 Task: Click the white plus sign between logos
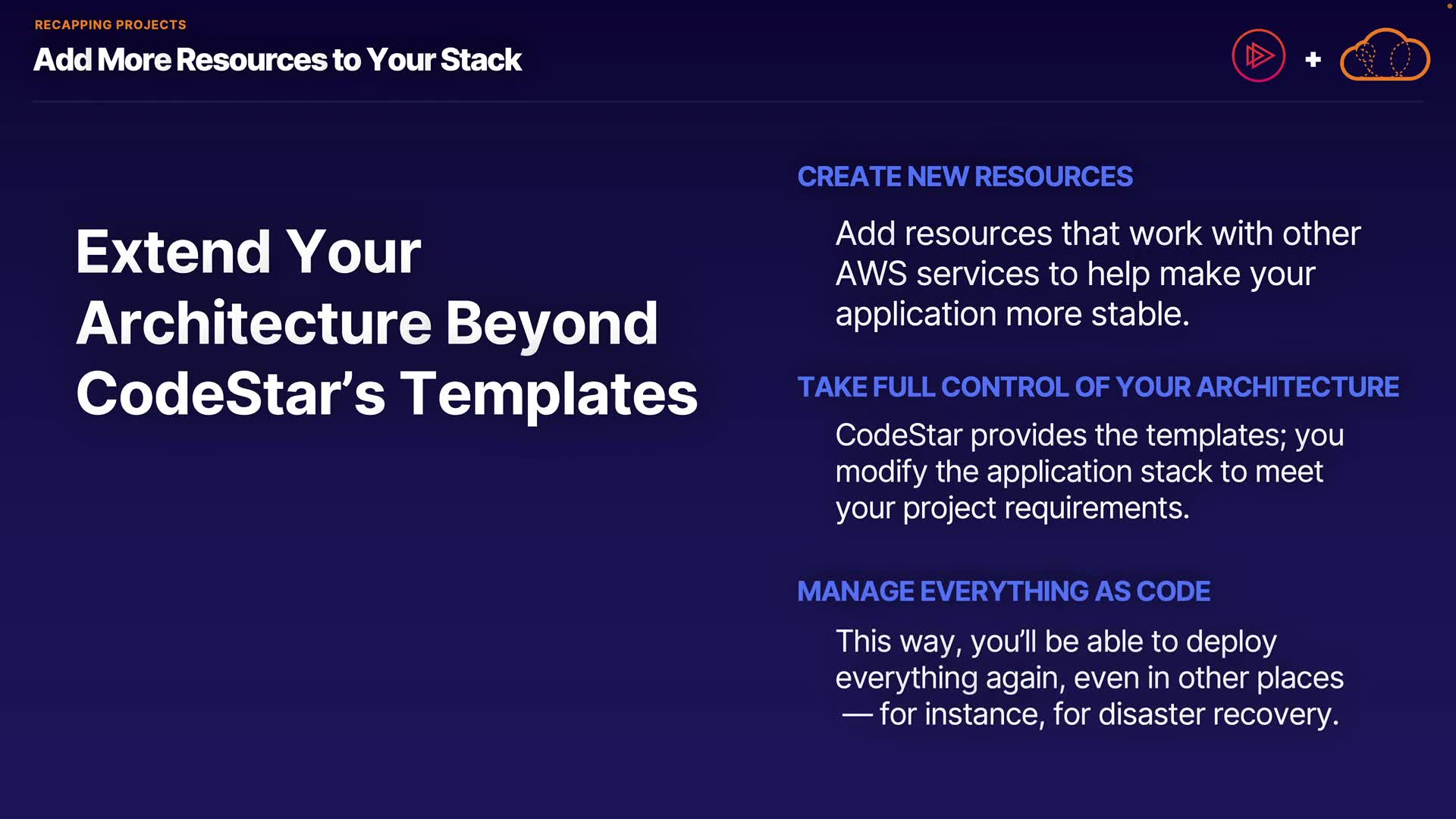coord(1313,59)
